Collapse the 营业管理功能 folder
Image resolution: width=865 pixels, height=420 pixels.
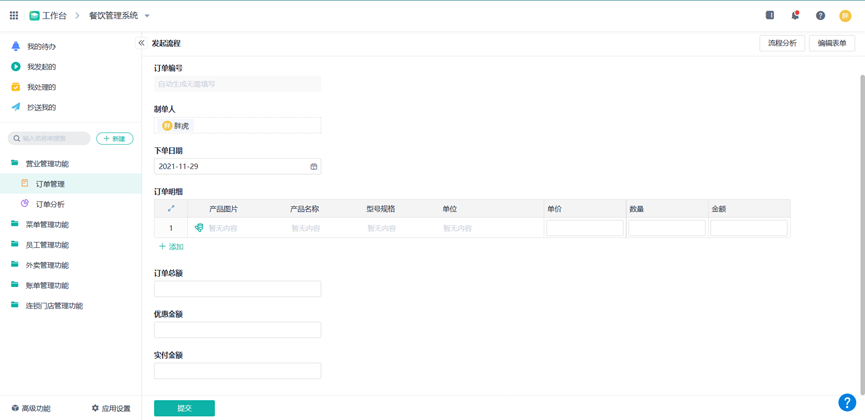(x=47, y=164)
